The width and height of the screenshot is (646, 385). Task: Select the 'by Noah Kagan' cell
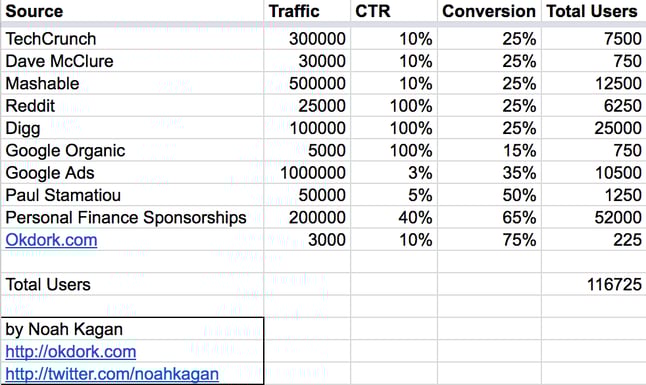(x=132, y=329)
